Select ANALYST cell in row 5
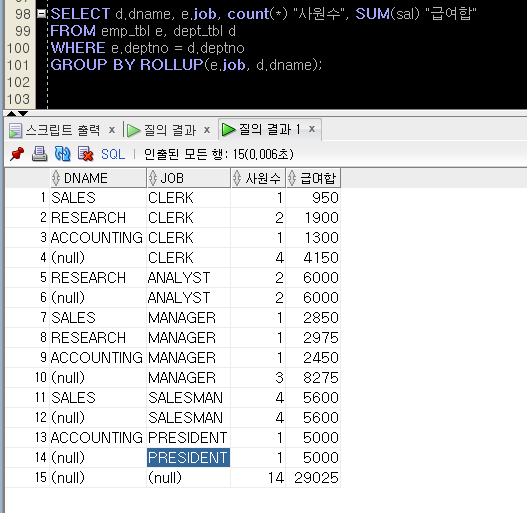527x513 pixels. (x=188, y=278)
